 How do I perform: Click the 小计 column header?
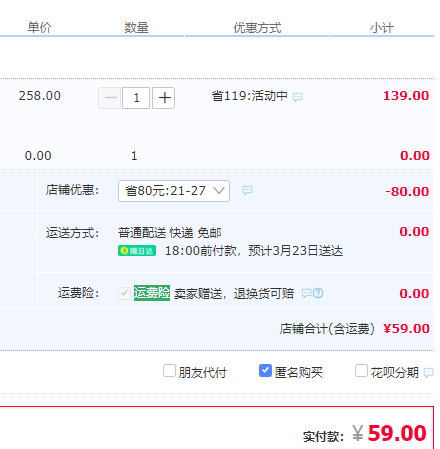tap(382, 28)
